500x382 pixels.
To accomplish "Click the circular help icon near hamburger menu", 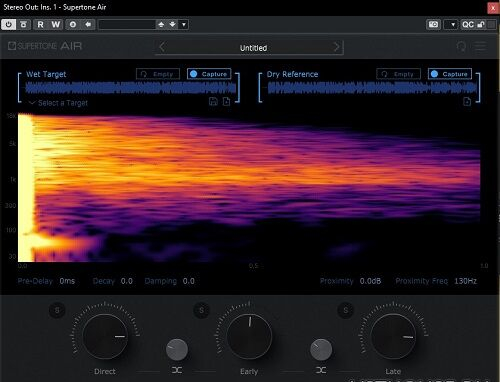I will click(x=461, y=46).
